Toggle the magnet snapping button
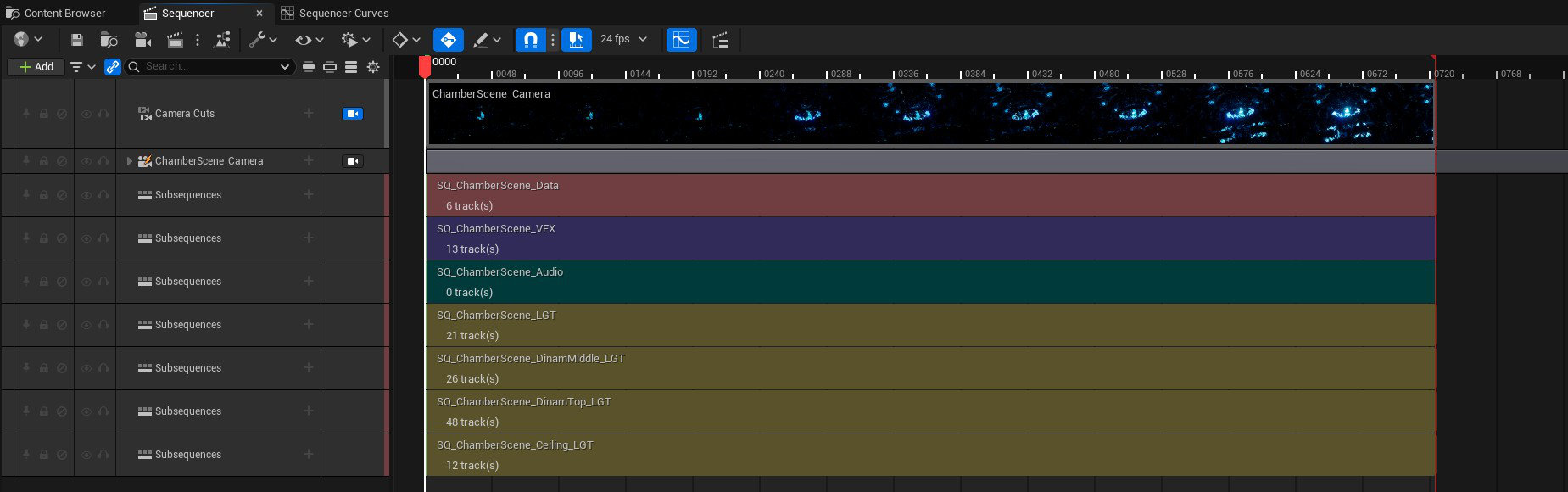 (x=530, y=40)
